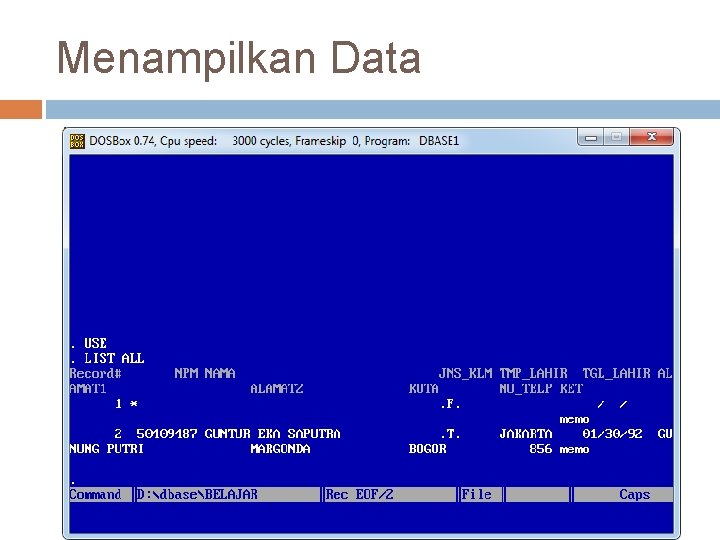Click the 'JNS_KLM' column header
Viewport: 720px width, 540px height.
tap(465, 373)
